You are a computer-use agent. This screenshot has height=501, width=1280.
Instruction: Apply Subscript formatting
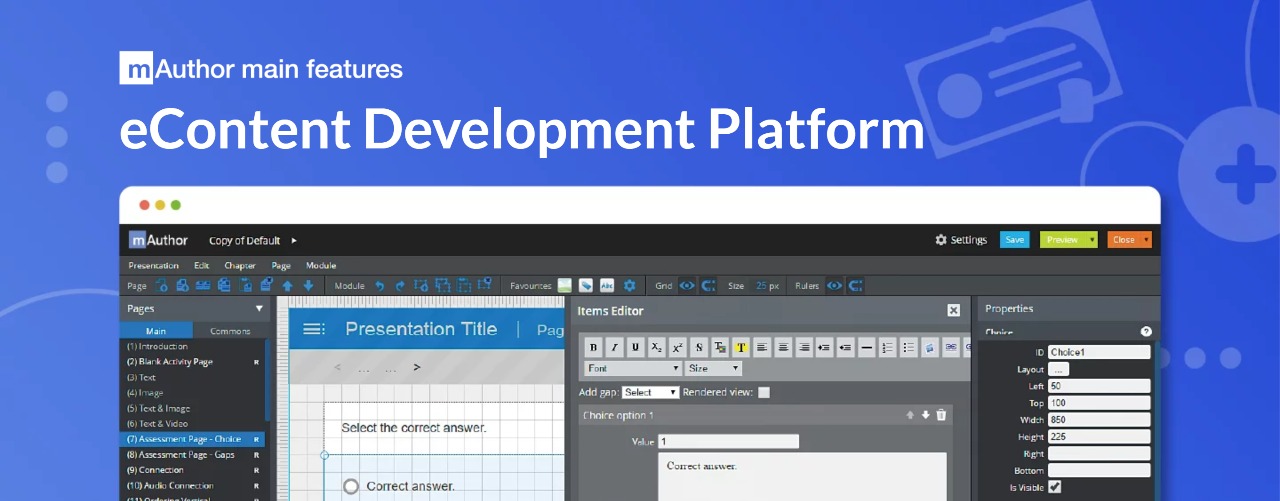click(x=657, y=347)
